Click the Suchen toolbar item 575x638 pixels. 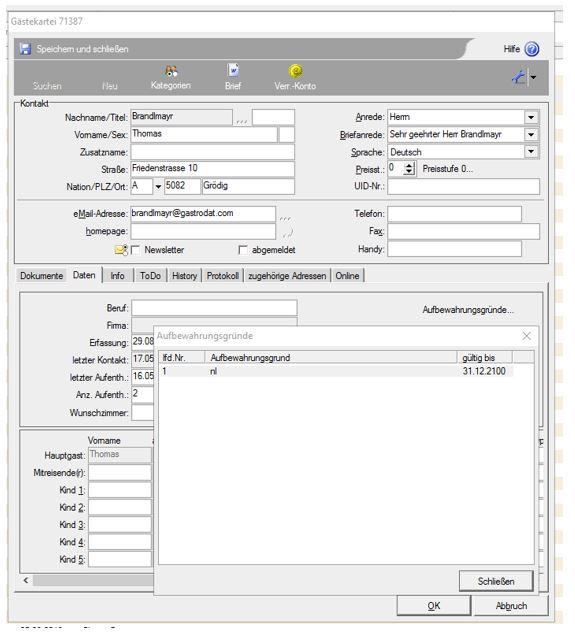(x=47, y=86)
